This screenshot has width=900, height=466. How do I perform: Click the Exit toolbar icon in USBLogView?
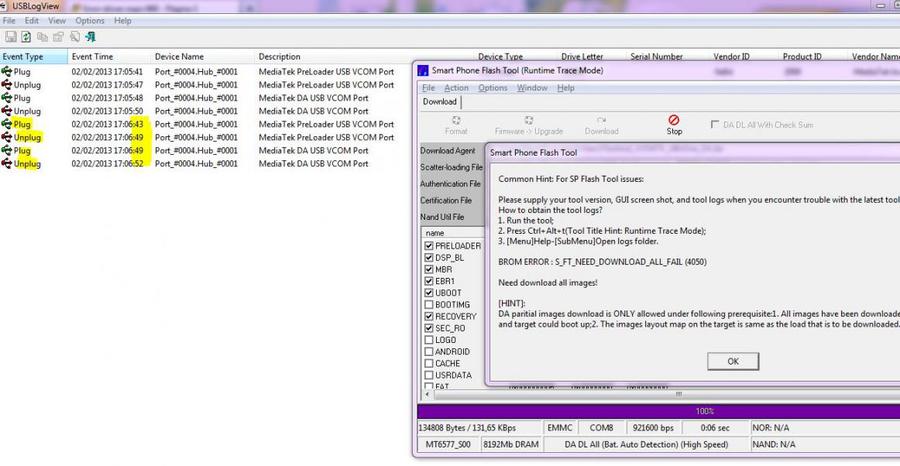(91, 37)
